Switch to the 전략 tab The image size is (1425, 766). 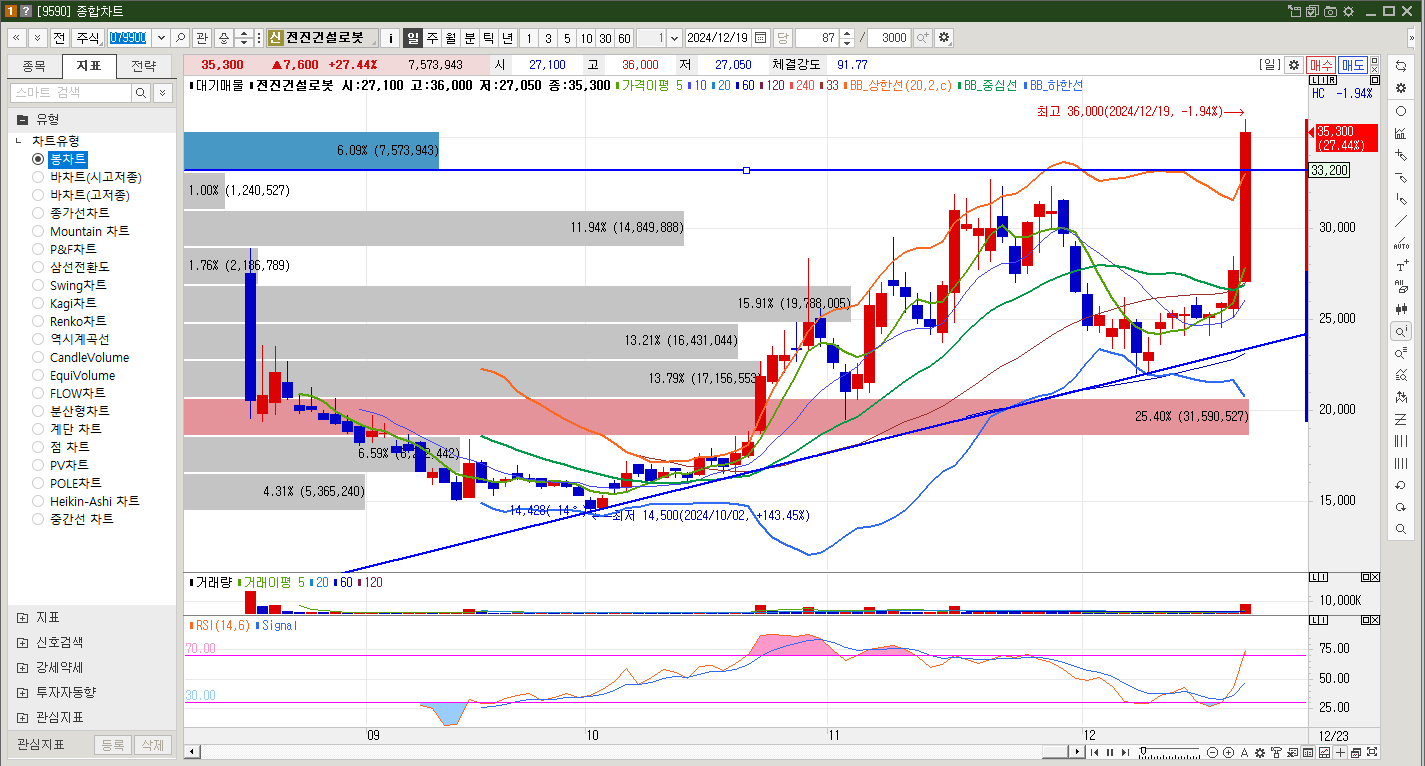pos(144,66)
